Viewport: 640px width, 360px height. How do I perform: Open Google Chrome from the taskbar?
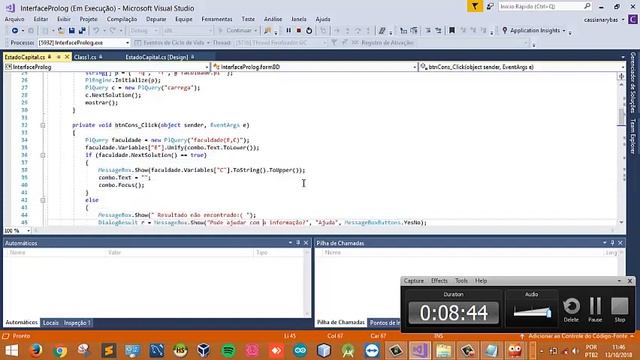tap(60, 351)
